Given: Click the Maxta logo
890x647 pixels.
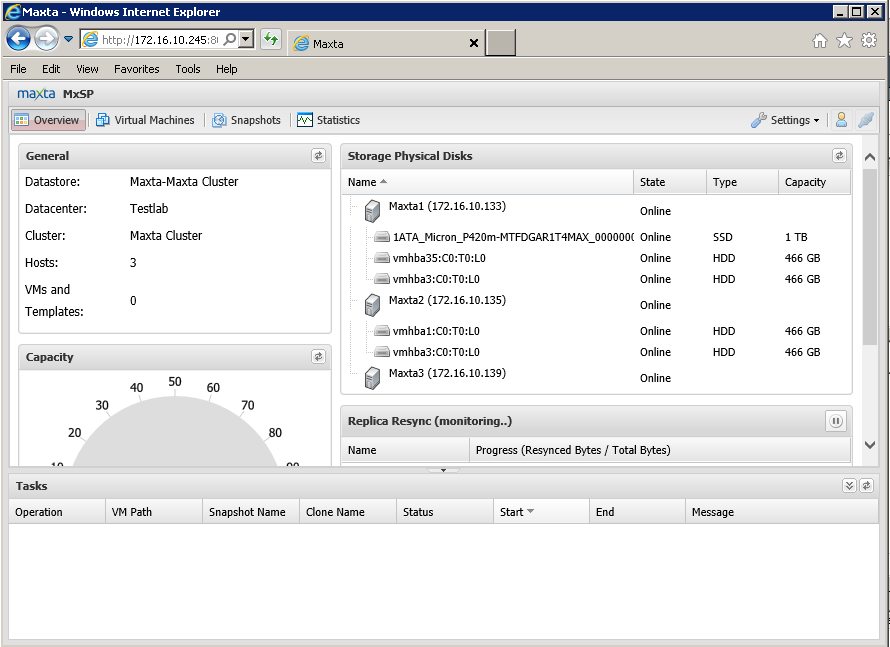Looking at the screenshot, I should (36, 94).
